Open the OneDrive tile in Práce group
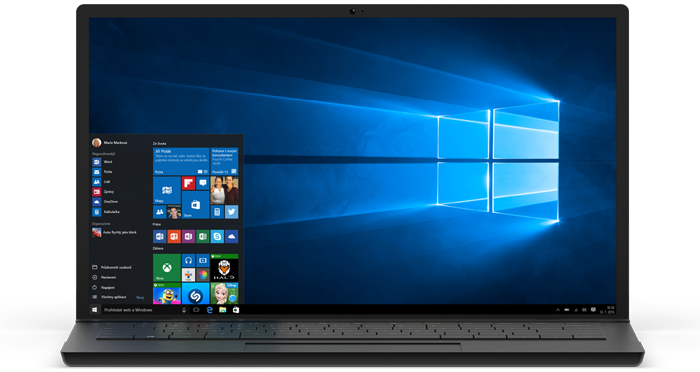This screenshot has height=372, width=700. pyautogui.click(x=231, y=236)
